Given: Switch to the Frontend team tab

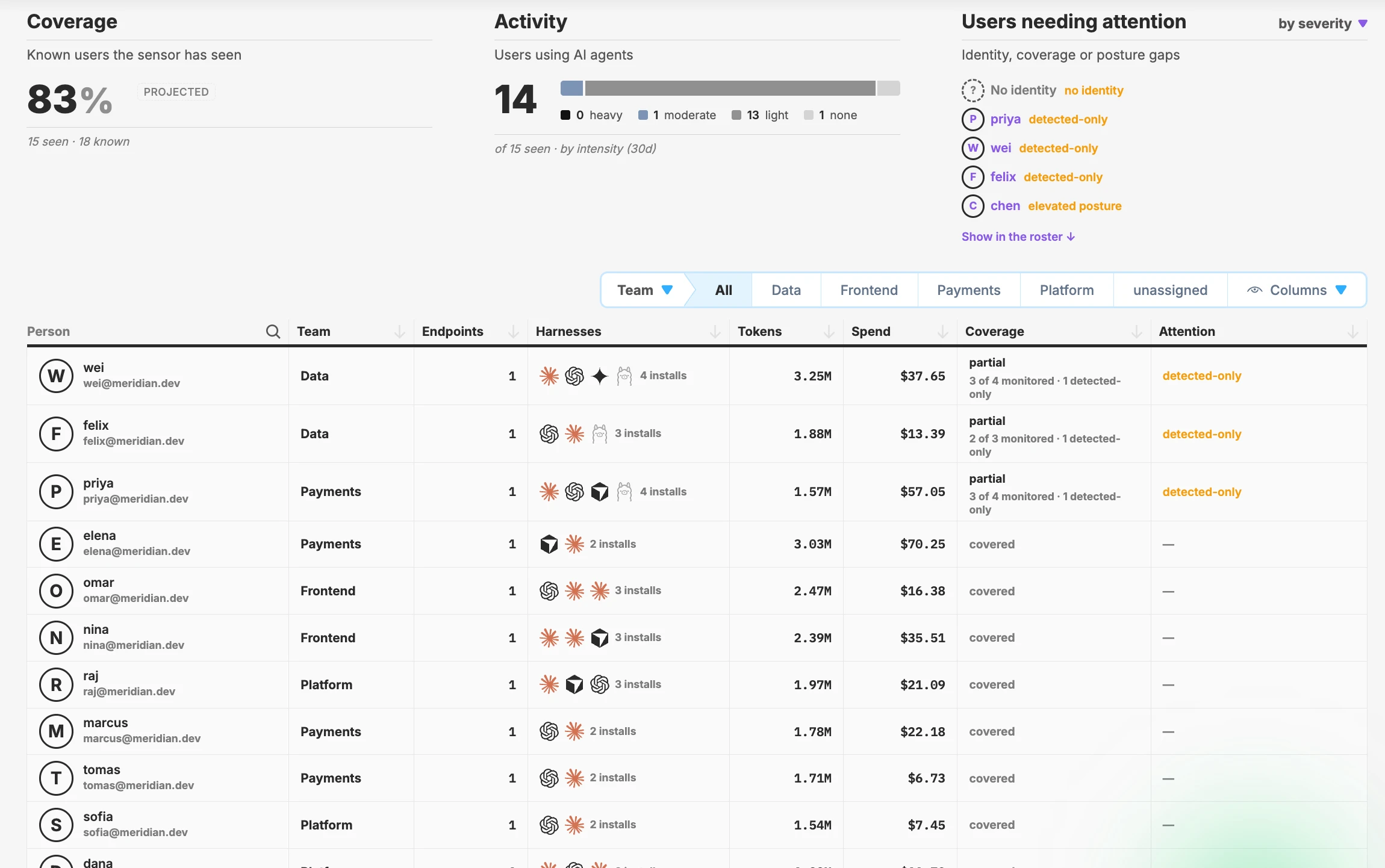Looking at the screenshot, I should click(869, 290).
